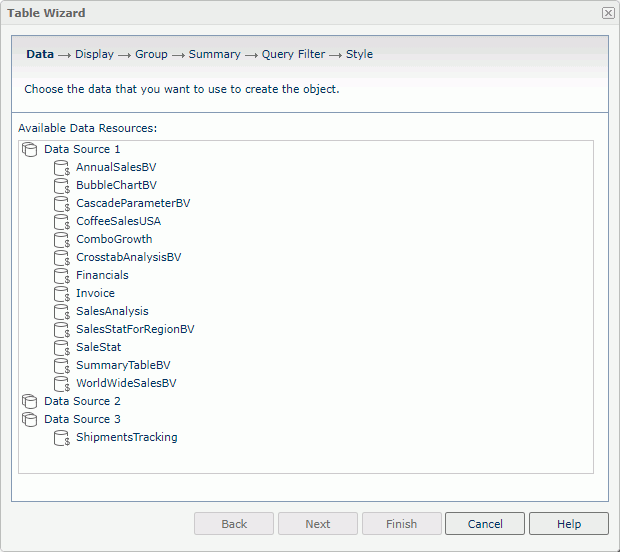The image size is (620, 552).
Task: Pick CrosstabAnalysisBV from the list
Action: (129, 257)
